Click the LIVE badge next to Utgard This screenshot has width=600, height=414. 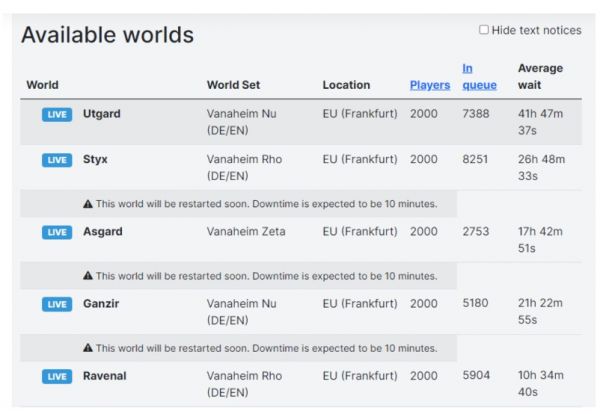coord(57,114)
